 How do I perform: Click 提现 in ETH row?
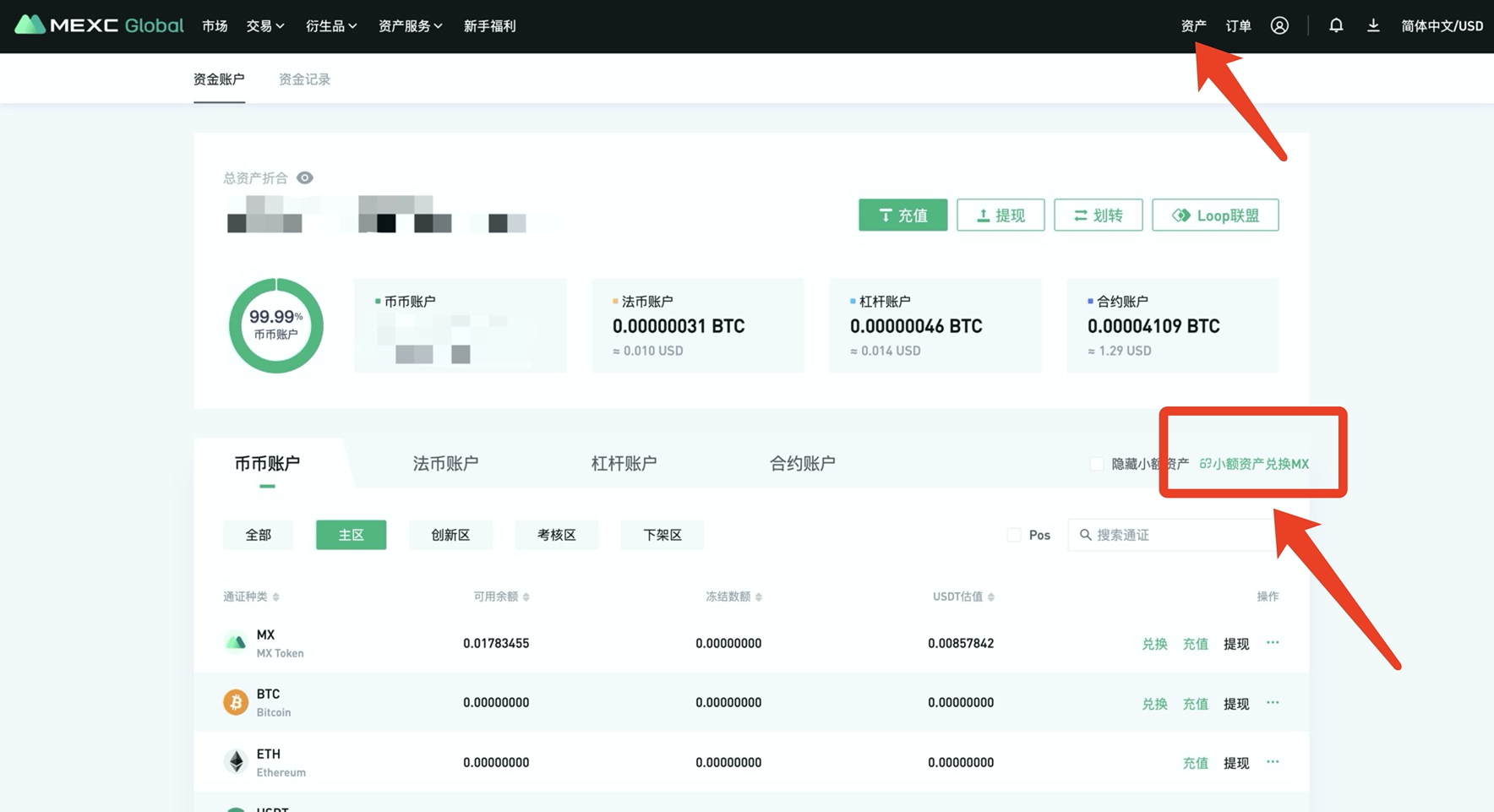tap(1236, 763)
